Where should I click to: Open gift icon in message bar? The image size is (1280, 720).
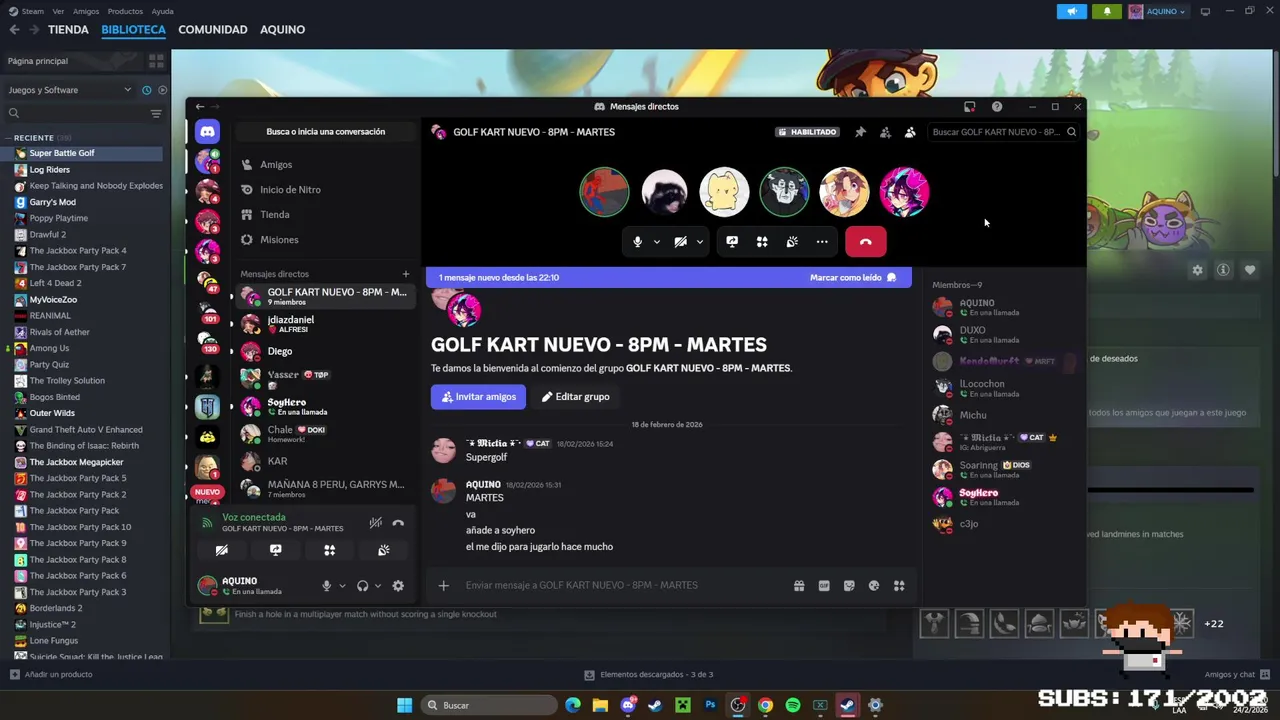pyautogui.click(x=799, y=586)
